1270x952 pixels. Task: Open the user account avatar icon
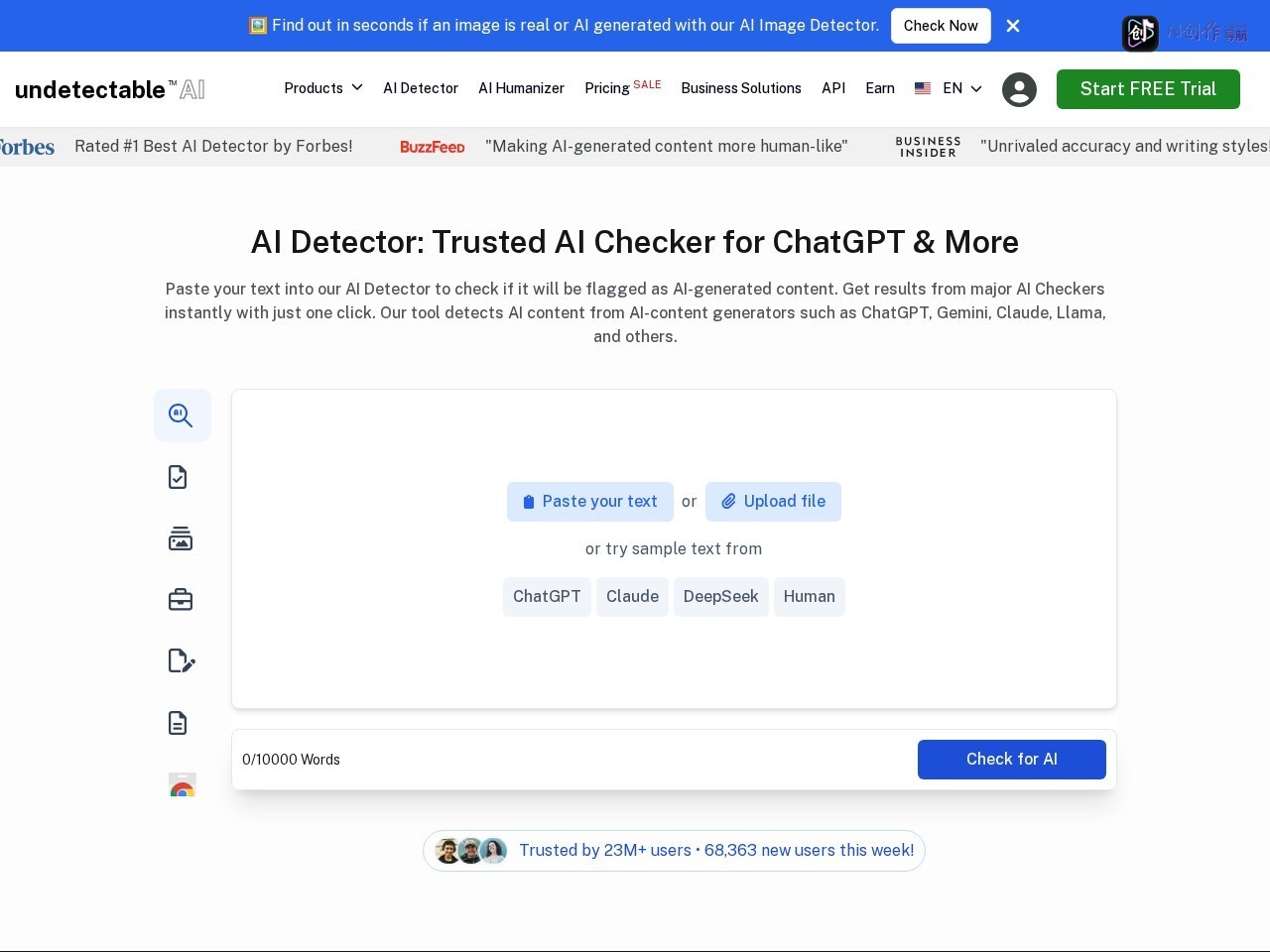tap(1019, 89)
